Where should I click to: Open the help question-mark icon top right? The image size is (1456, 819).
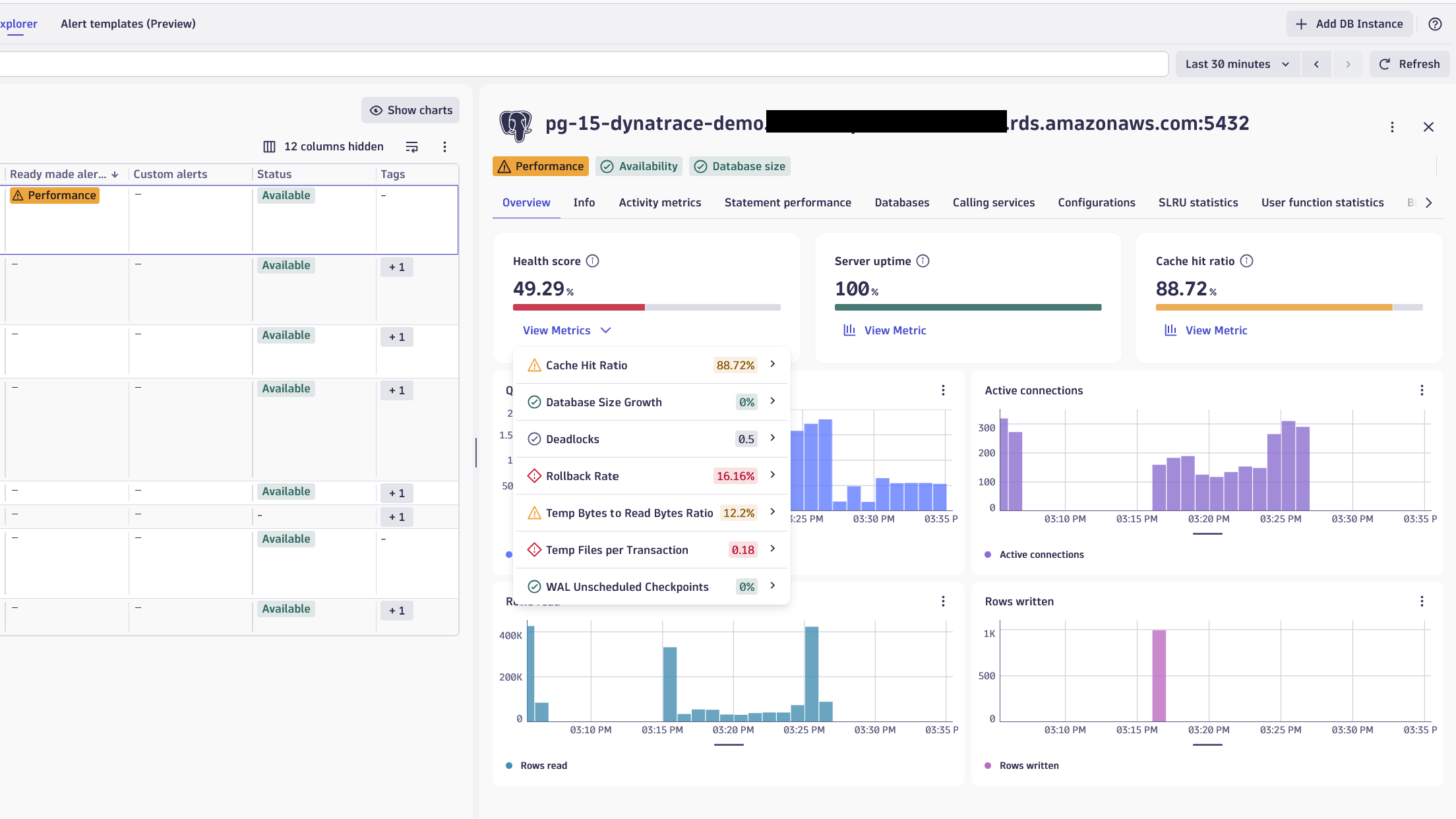[1435, 24]
